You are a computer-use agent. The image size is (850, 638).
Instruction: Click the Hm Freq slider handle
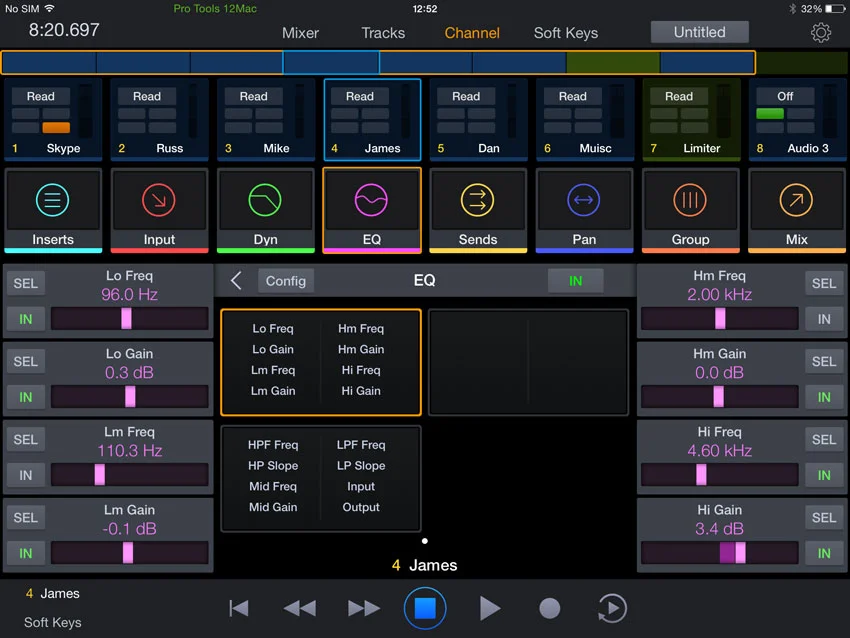pos(720,319)
